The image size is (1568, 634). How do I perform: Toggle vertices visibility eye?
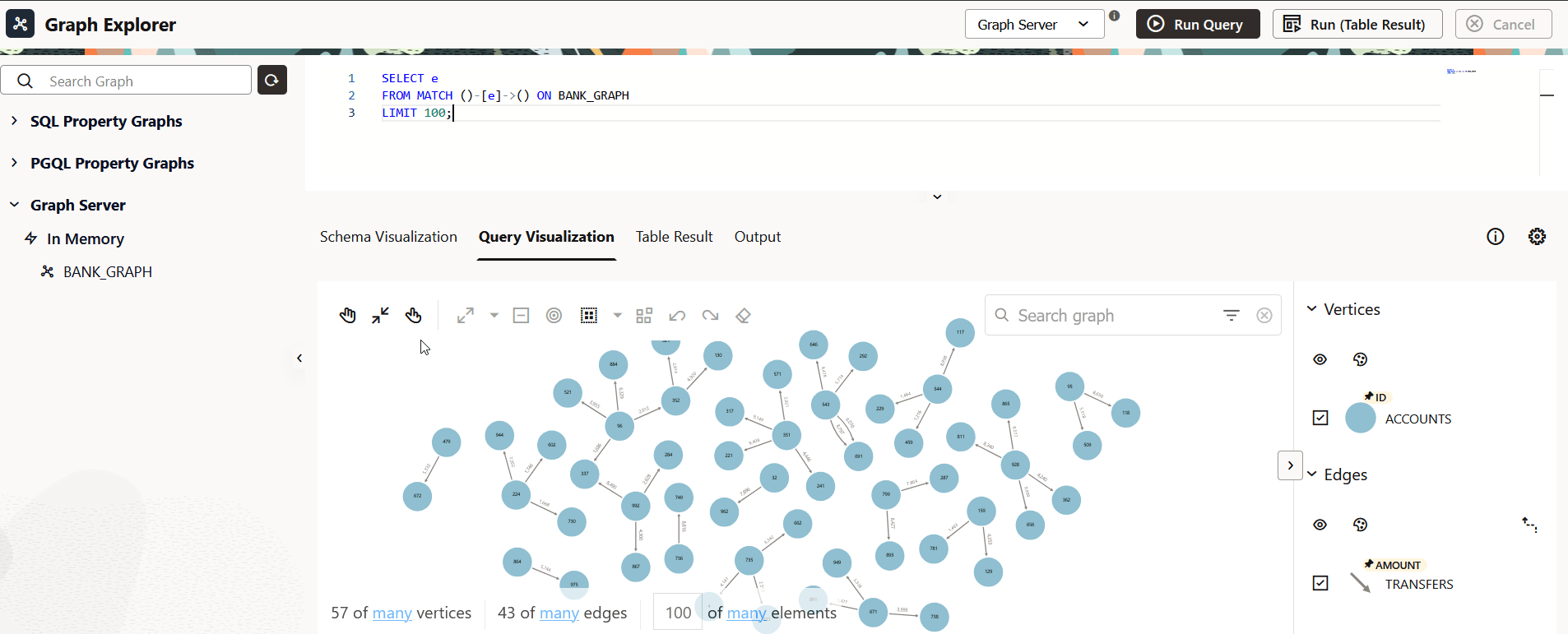pos(1320,359)
